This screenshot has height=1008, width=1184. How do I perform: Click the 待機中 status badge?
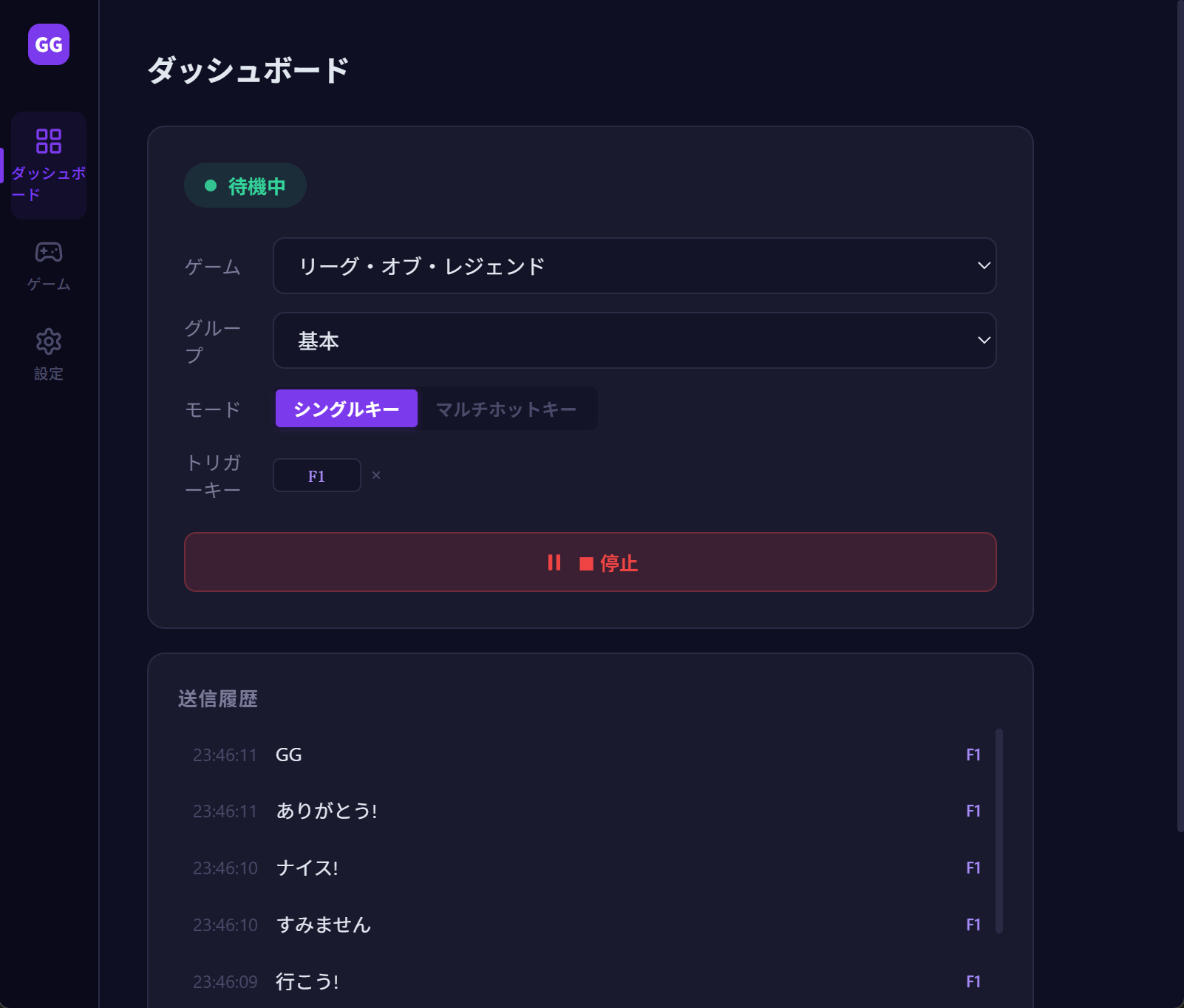[245, 185]
